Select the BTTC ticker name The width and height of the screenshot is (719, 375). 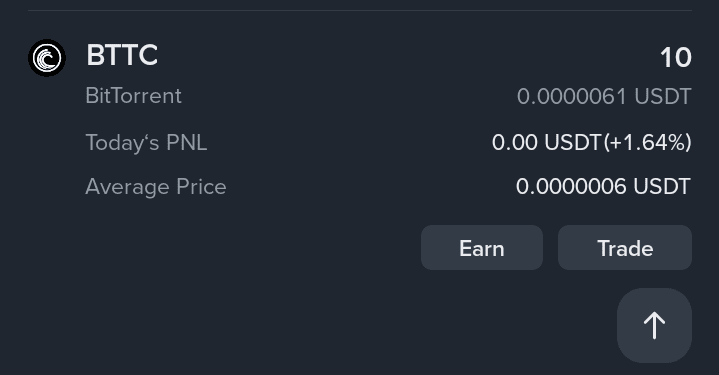point(122,55)
